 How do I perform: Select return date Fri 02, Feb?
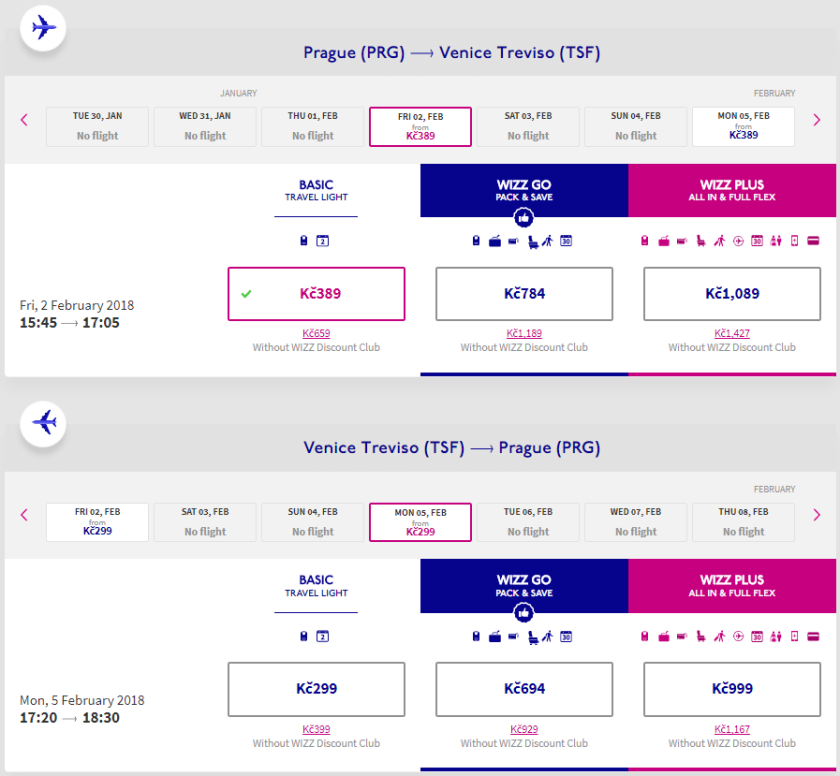pyautogui.click(x=97, y=521)
